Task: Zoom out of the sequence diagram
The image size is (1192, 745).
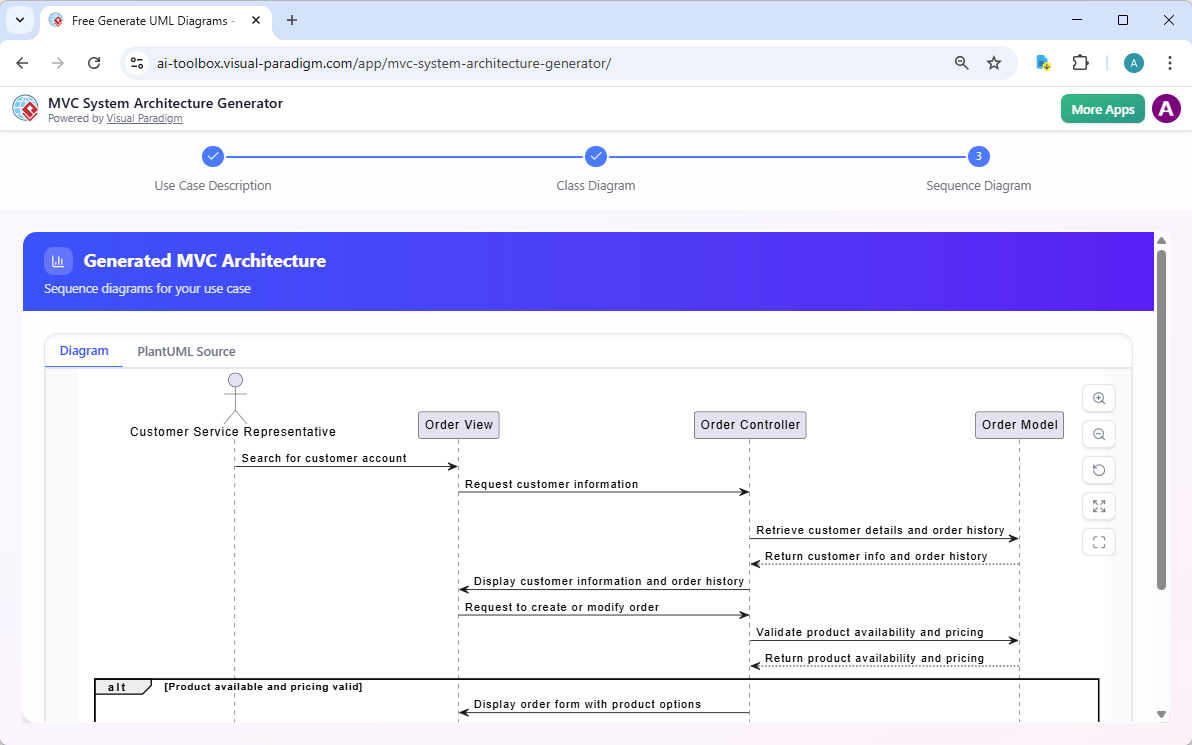Action: (x=1098, y=434)
